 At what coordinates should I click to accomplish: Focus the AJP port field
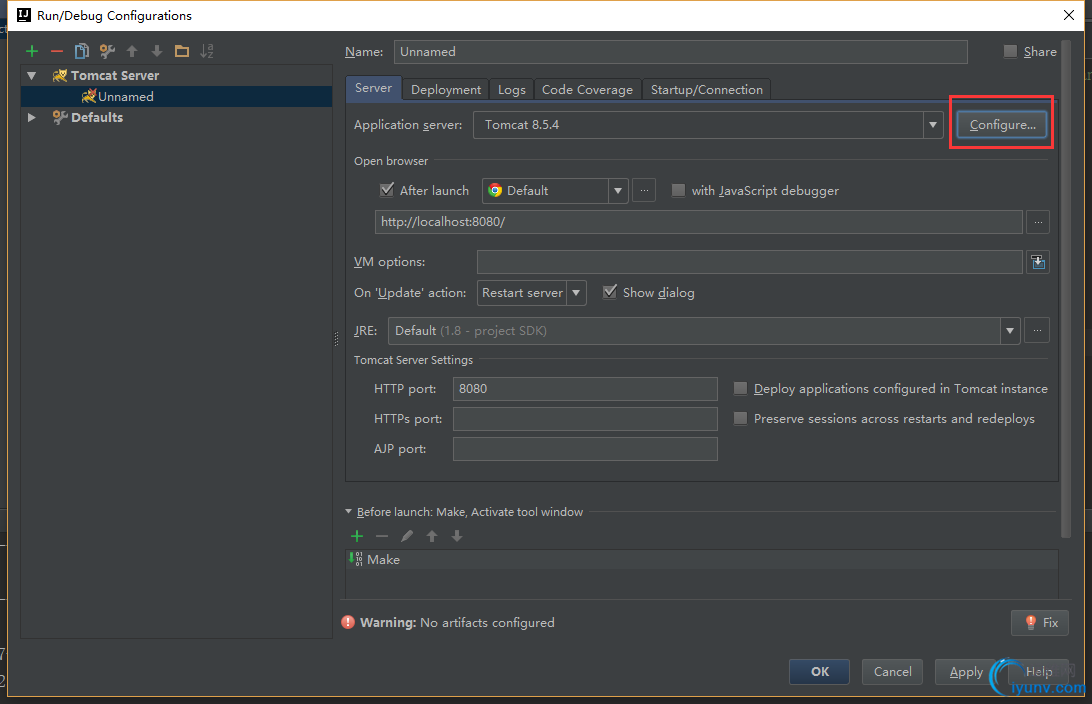(x=585, y=449)
